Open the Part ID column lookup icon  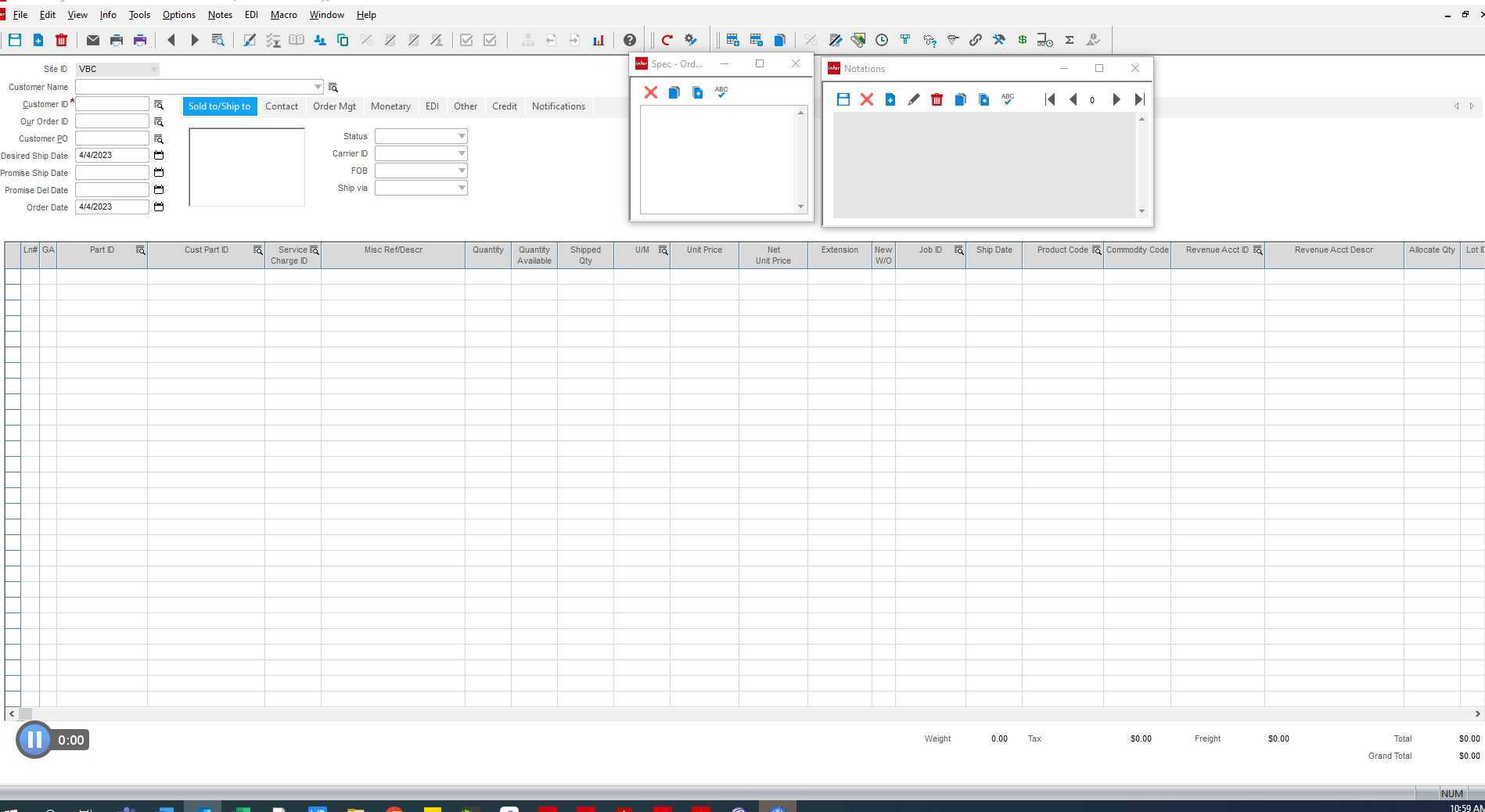coord(141,250)
